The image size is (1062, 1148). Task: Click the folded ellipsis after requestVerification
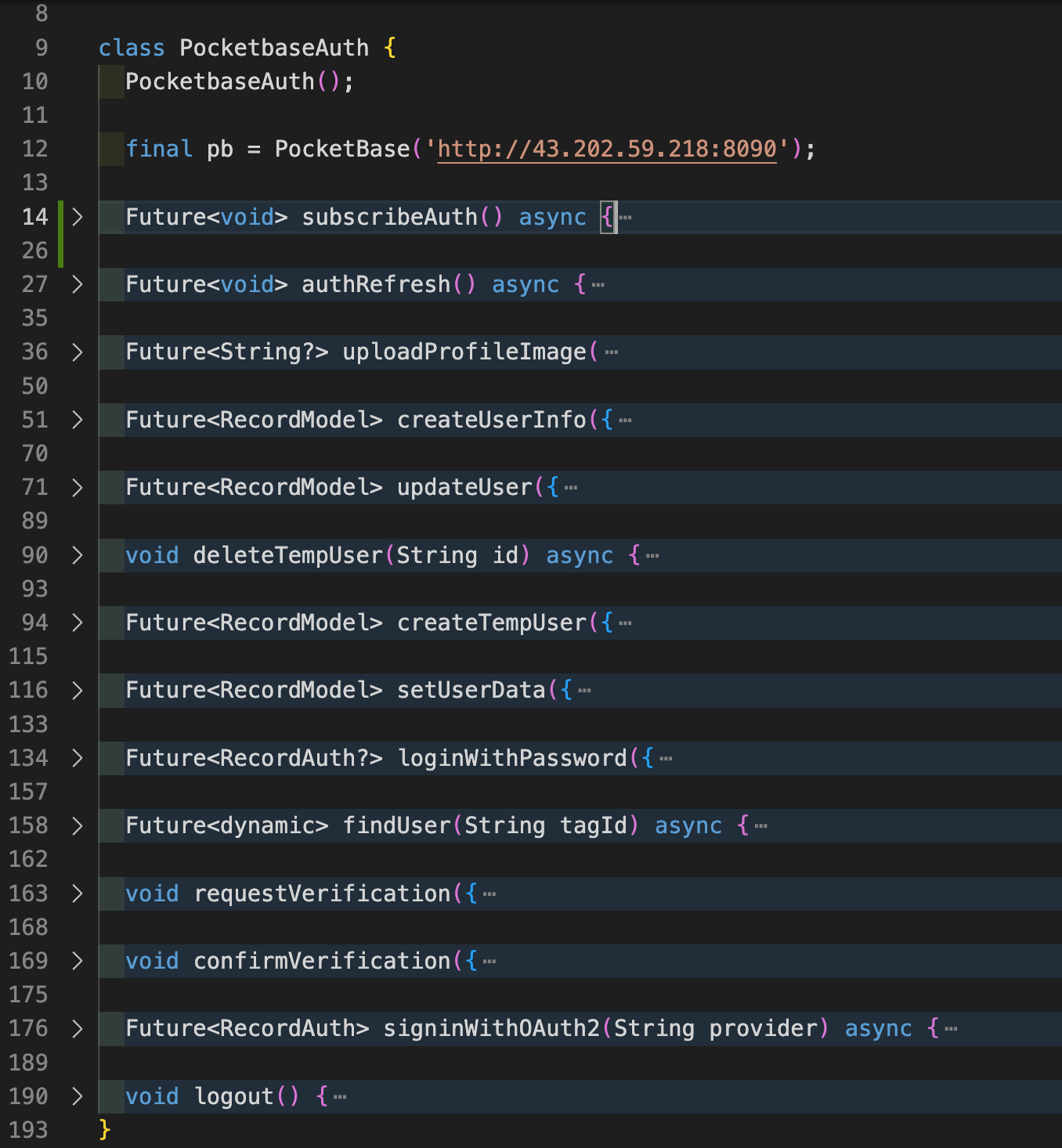[489, 894]
